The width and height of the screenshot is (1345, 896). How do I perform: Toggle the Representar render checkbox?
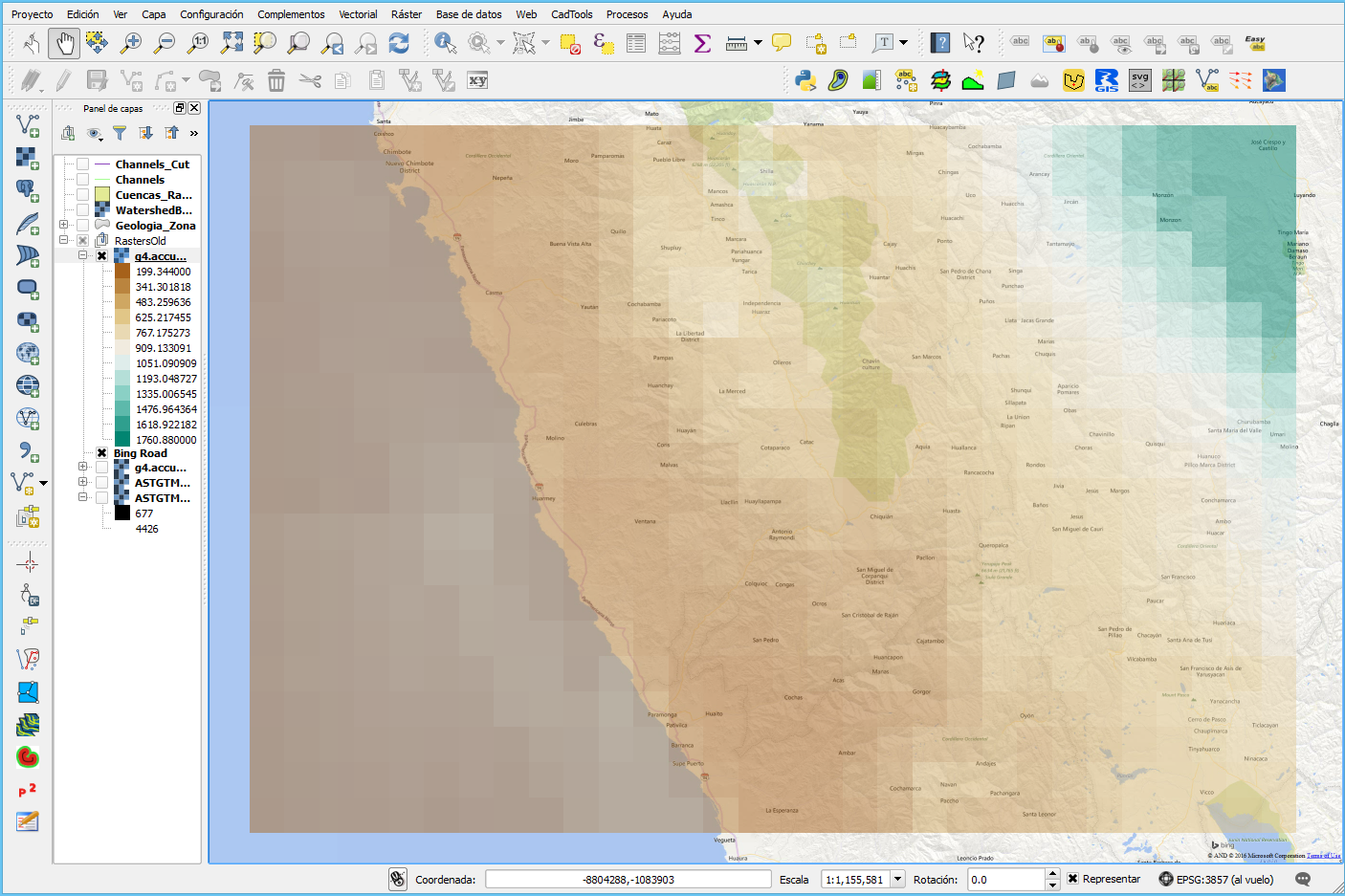[1072, 879]
